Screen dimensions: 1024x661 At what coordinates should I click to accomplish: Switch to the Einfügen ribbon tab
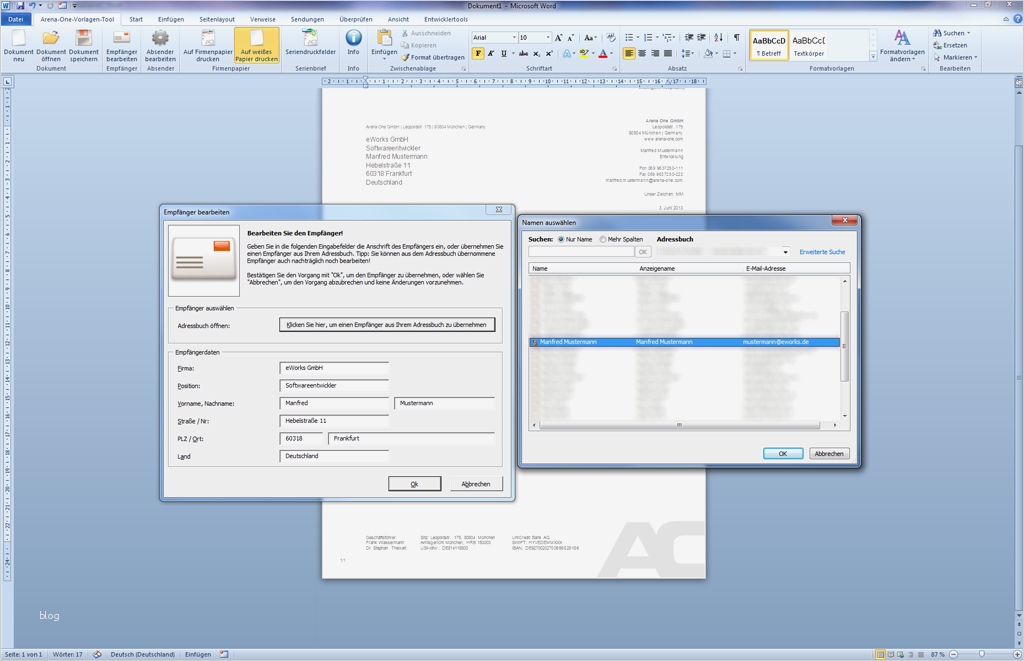click(171, 20)
